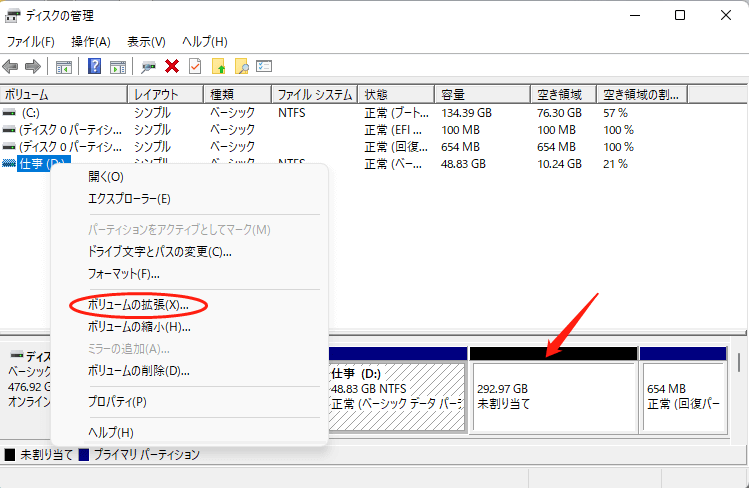Sort by ボリューム column header
The width and height of the screenshot is (749, 488).
click(64, 95)
